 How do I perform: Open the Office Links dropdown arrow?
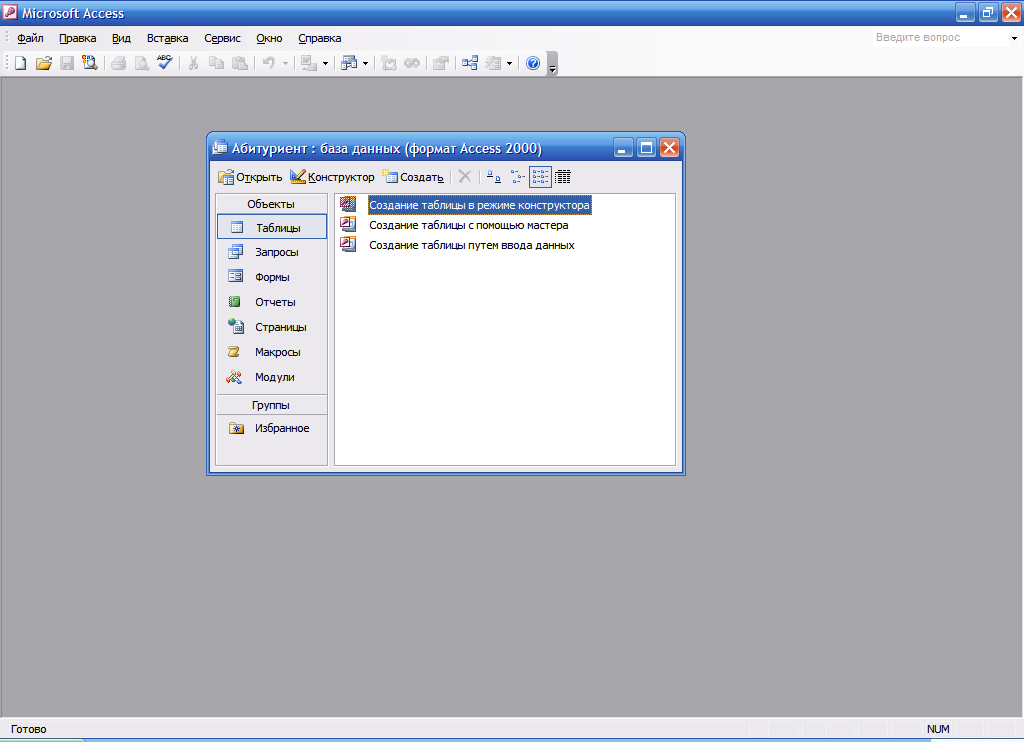coord(325,63)
